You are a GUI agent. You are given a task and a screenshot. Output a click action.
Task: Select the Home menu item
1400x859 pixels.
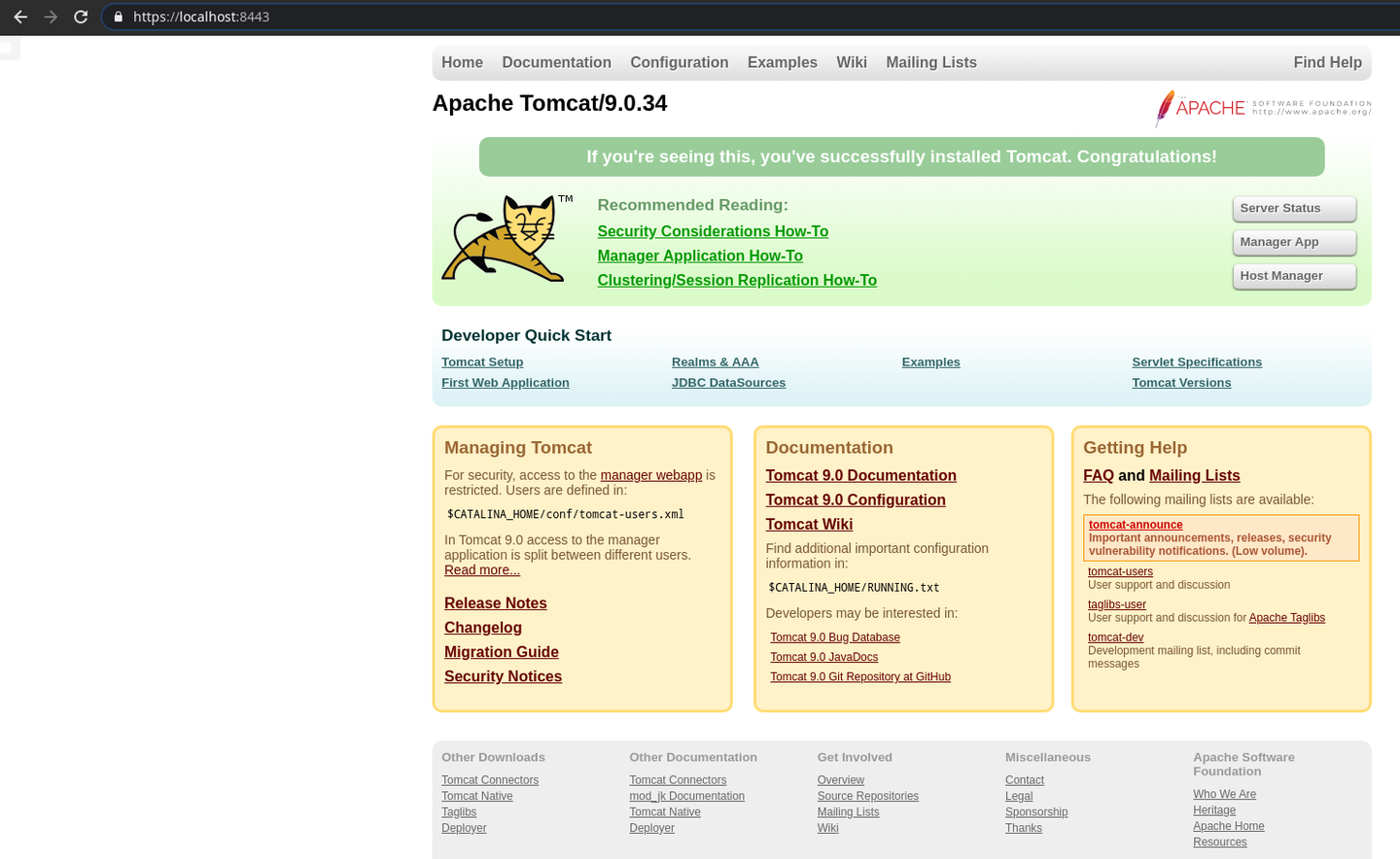click(462, 62)
